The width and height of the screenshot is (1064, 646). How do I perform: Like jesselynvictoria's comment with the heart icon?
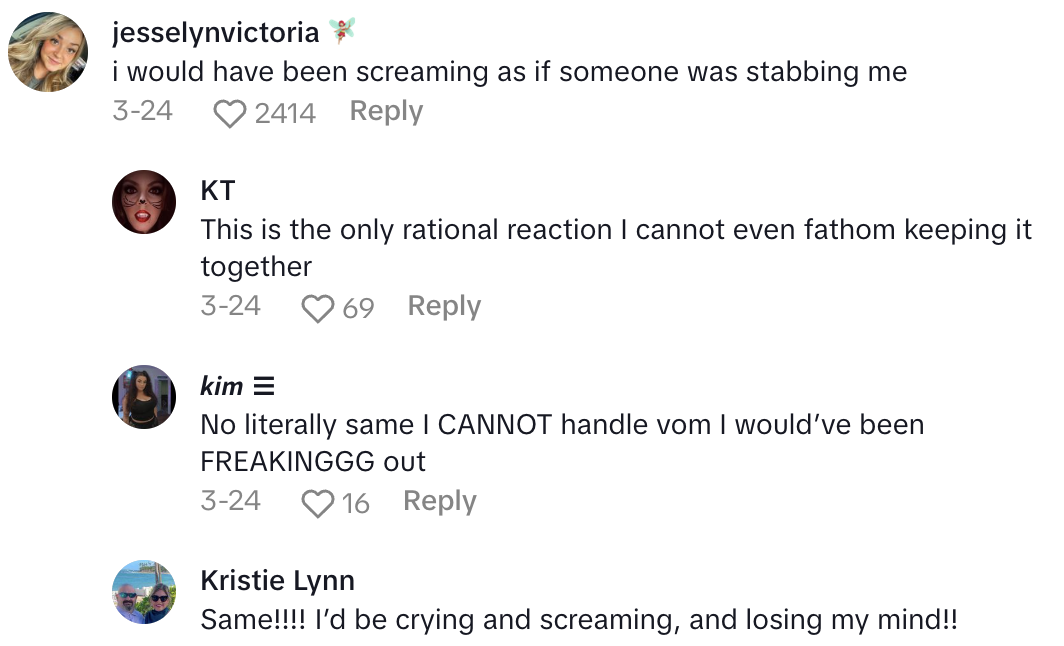tap(230, 113)
